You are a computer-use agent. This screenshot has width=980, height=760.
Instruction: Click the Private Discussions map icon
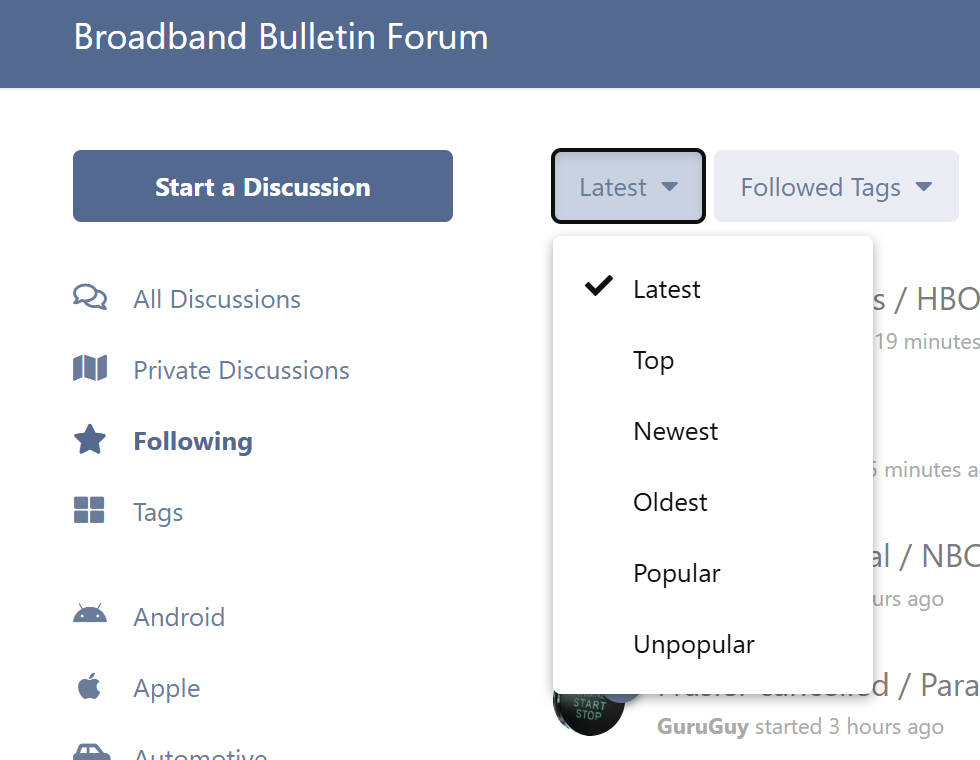pyautogui.click(x=90, y=369)
